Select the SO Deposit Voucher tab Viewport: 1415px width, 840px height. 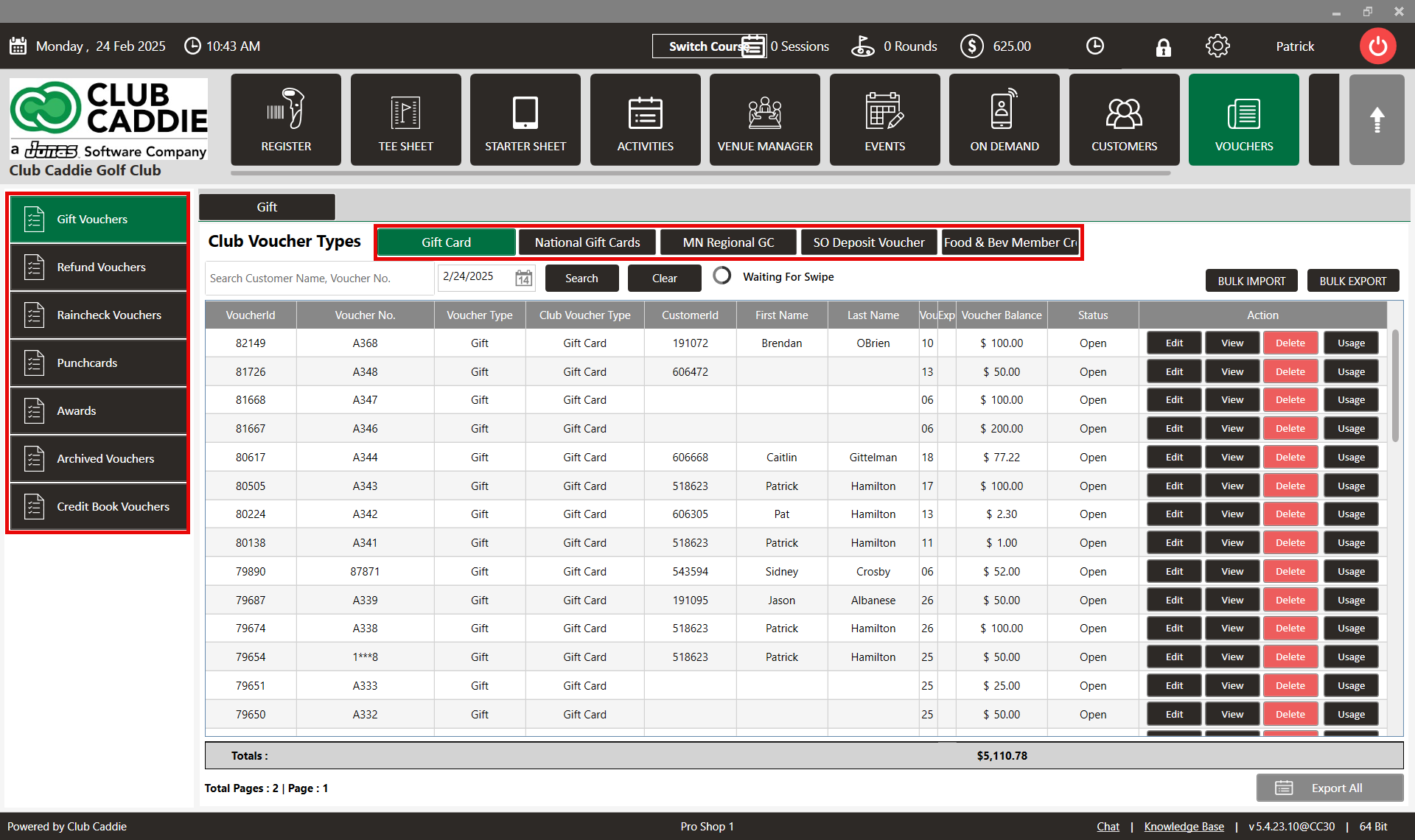click(x=868, y=242)
